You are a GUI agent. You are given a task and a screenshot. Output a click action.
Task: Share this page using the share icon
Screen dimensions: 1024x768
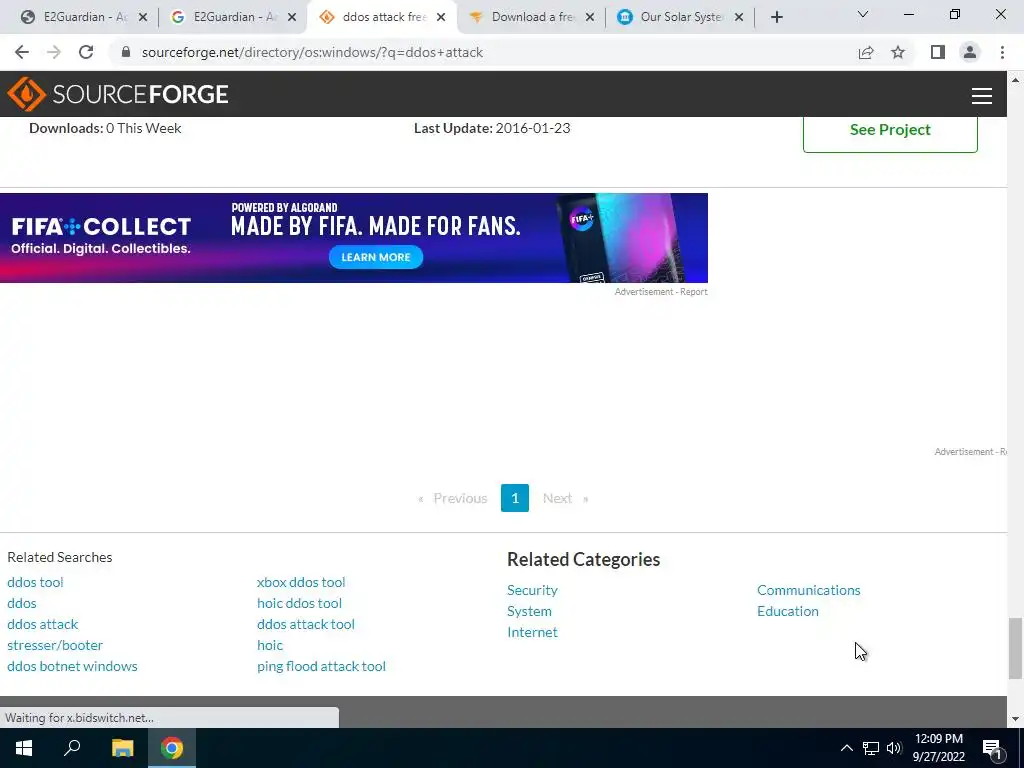pos(866,52)
